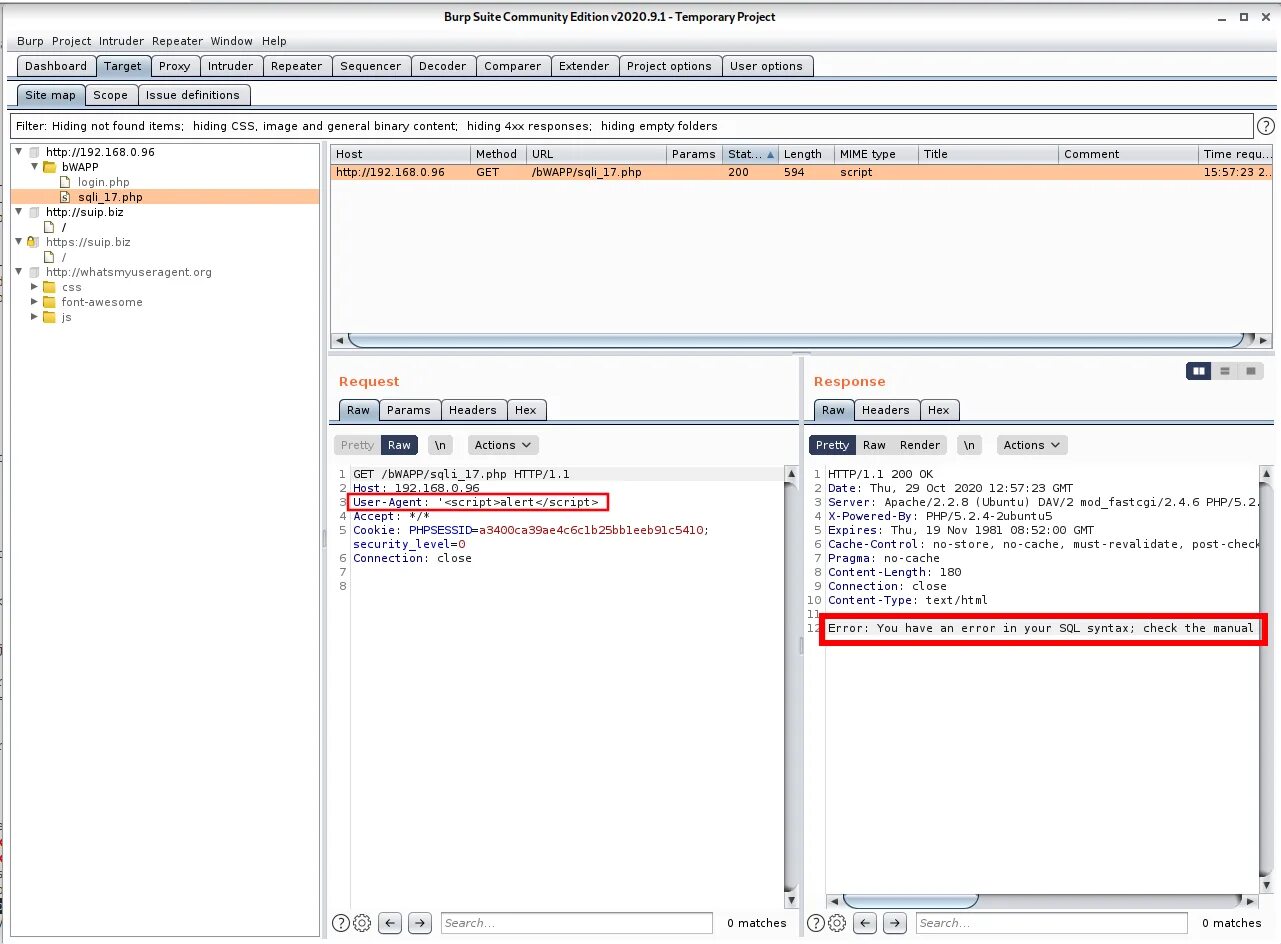The width and height of the screenshot is (1281, 944).
Task: Switch to Response Hex tab
Action: [938, 410]
